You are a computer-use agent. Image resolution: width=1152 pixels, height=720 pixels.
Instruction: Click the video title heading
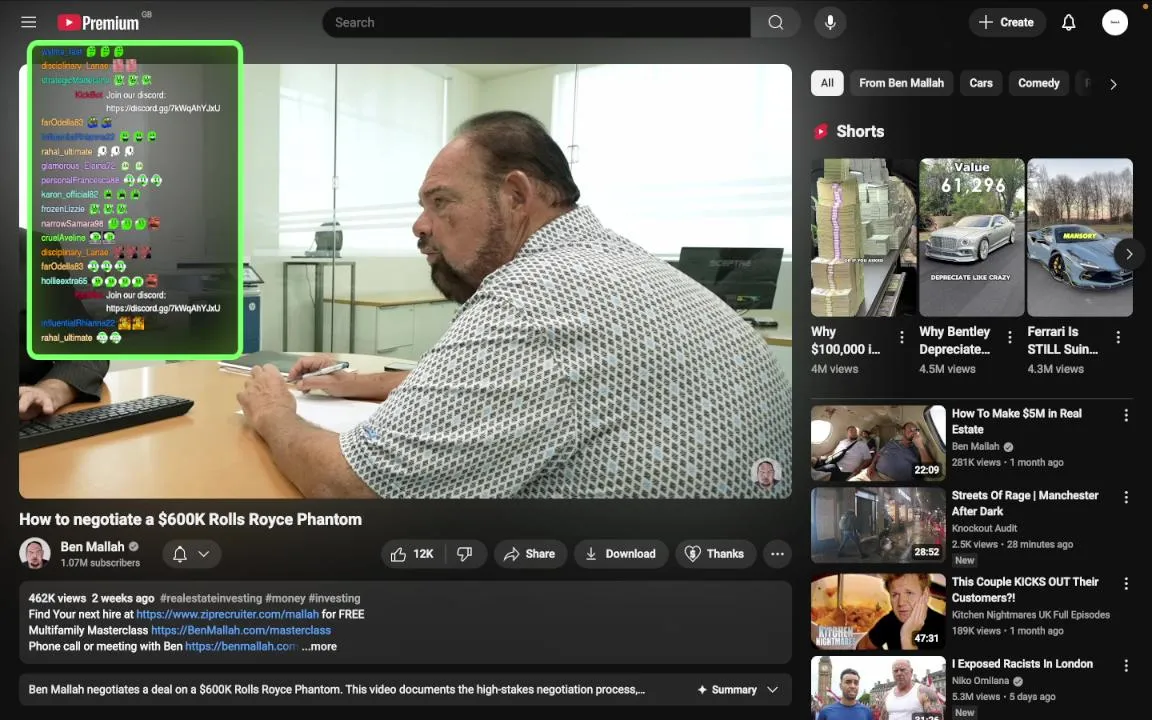(190, 519)
